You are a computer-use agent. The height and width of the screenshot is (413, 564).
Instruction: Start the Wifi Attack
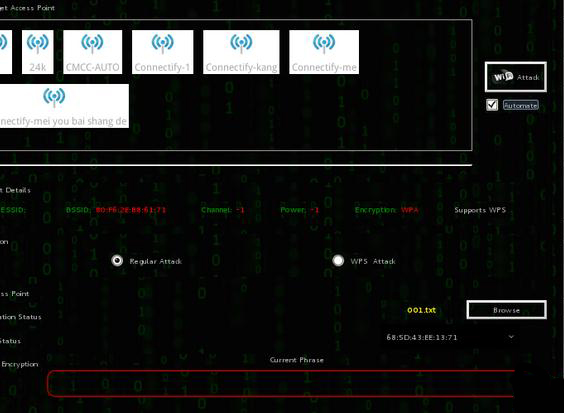click(x=515, y=77)
